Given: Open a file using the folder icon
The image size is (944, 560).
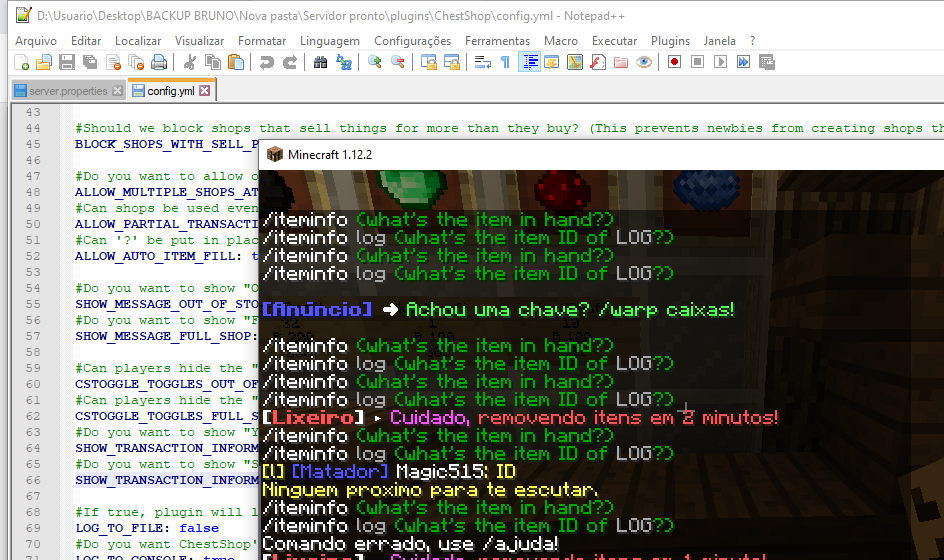Looking at the screenshot, I should 44,62.
